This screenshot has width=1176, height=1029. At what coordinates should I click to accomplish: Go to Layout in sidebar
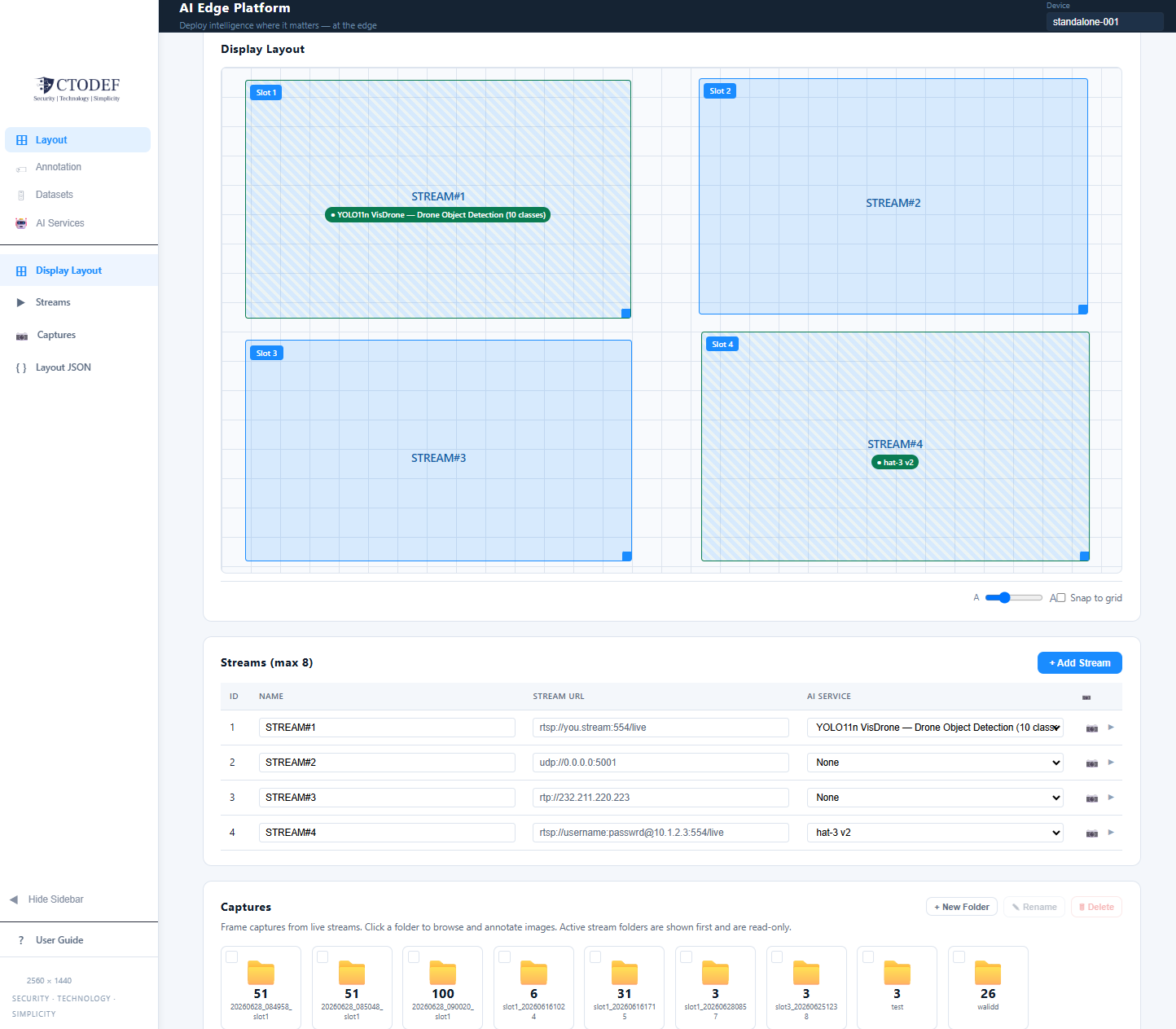78,140
